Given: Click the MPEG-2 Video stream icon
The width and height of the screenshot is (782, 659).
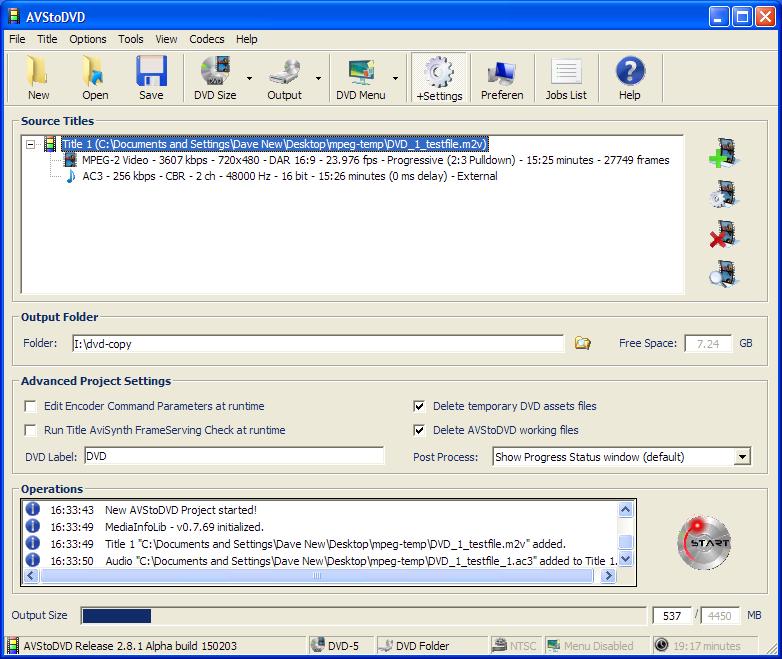Looking at the screenshot, I should (71, 160).
